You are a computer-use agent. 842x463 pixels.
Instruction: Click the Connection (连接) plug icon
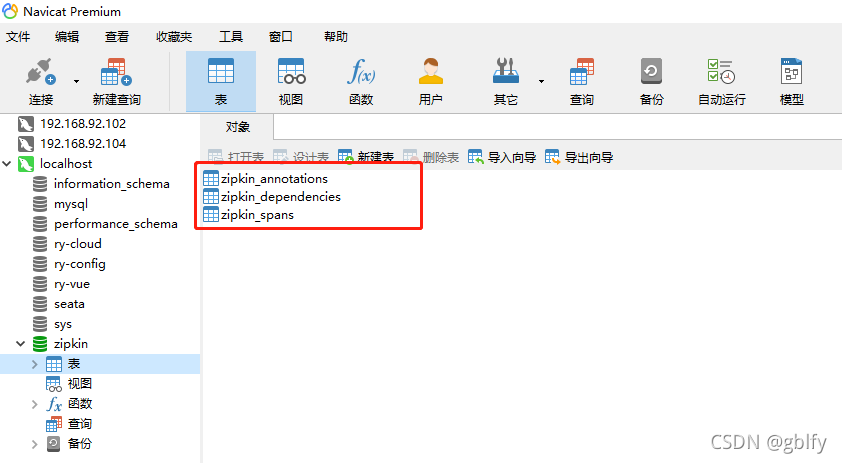(41, 72)
